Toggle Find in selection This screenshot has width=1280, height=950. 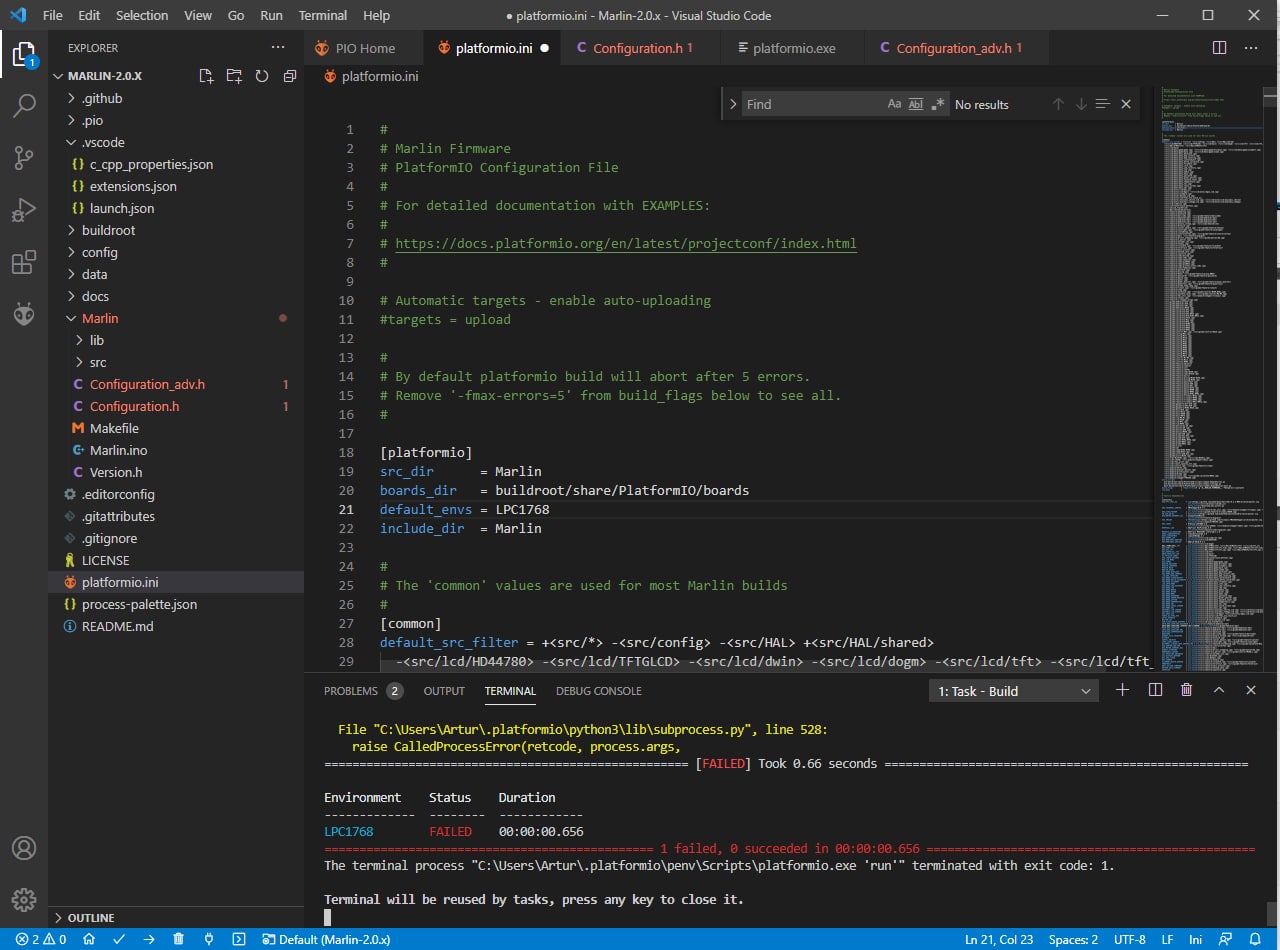click(x=1103, y=104)
